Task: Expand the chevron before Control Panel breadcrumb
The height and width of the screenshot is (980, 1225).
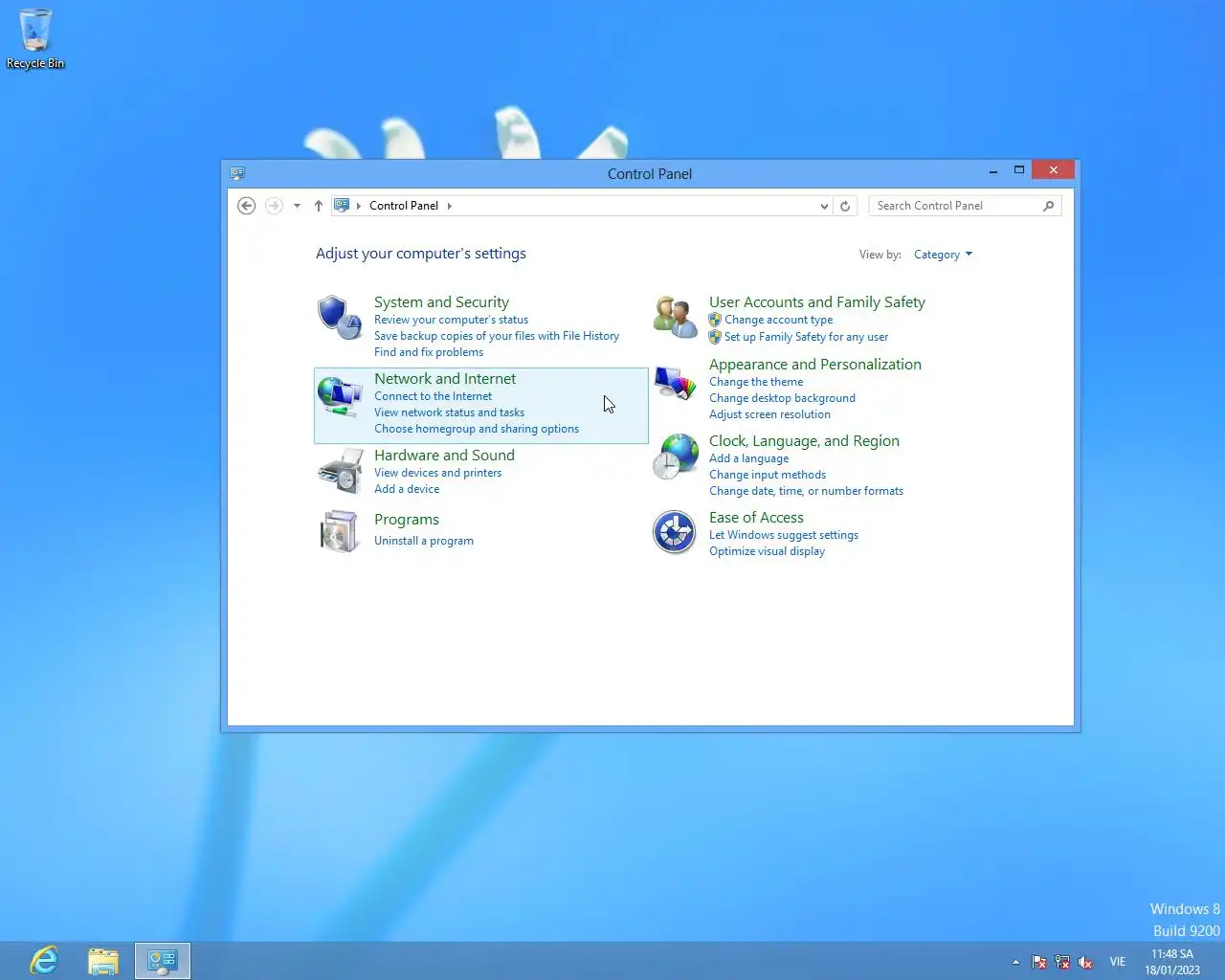Action: click(x=359, y=206)
